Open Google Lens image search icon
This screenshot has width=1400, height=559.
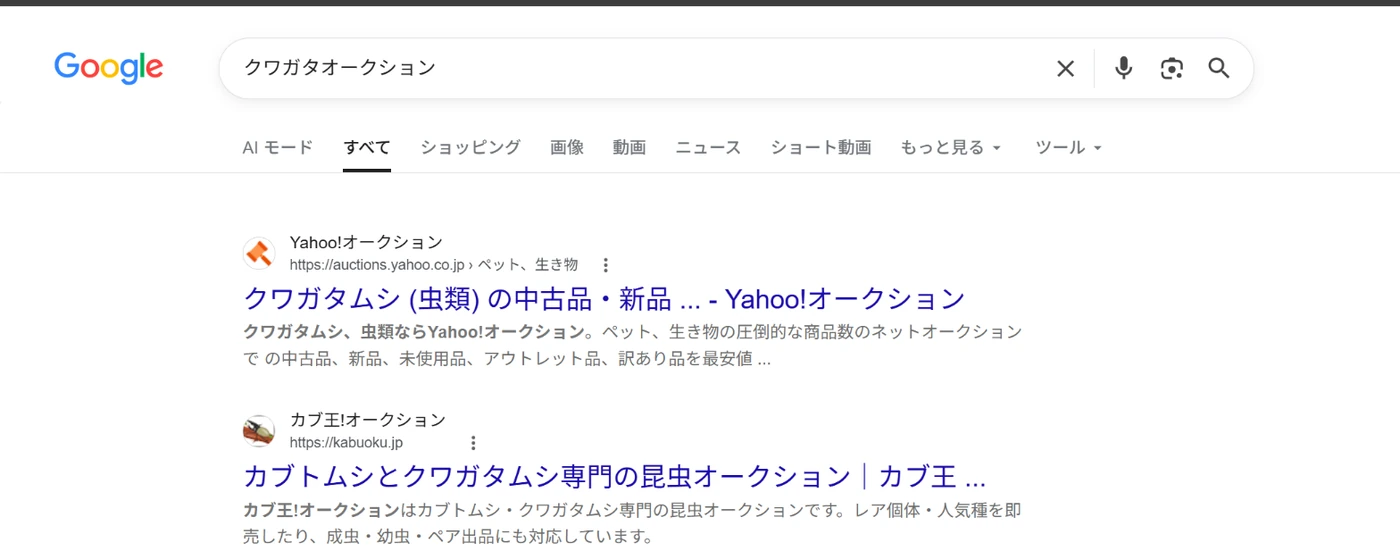(x=1171, y=68)
